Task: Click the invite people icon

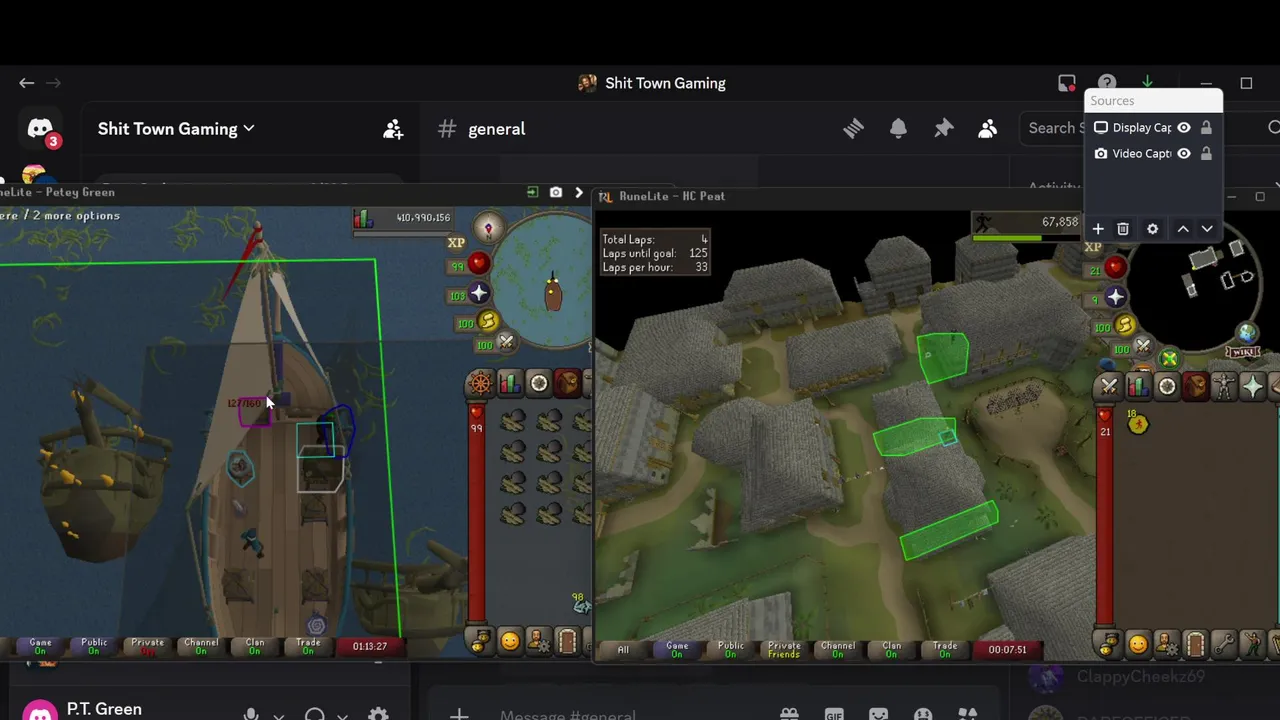Action: tap(393, 129)
